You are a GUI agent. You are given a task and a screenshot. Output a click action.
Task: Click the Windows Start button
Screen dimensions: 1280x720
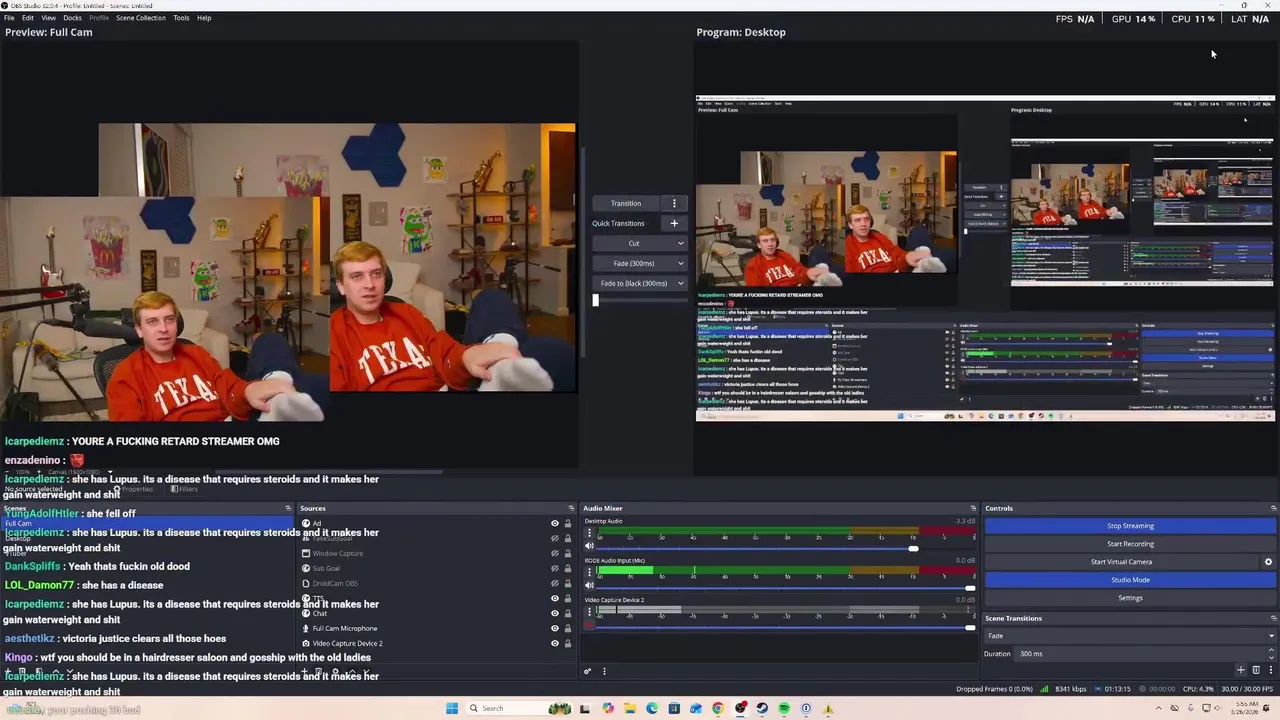point(452,708)
